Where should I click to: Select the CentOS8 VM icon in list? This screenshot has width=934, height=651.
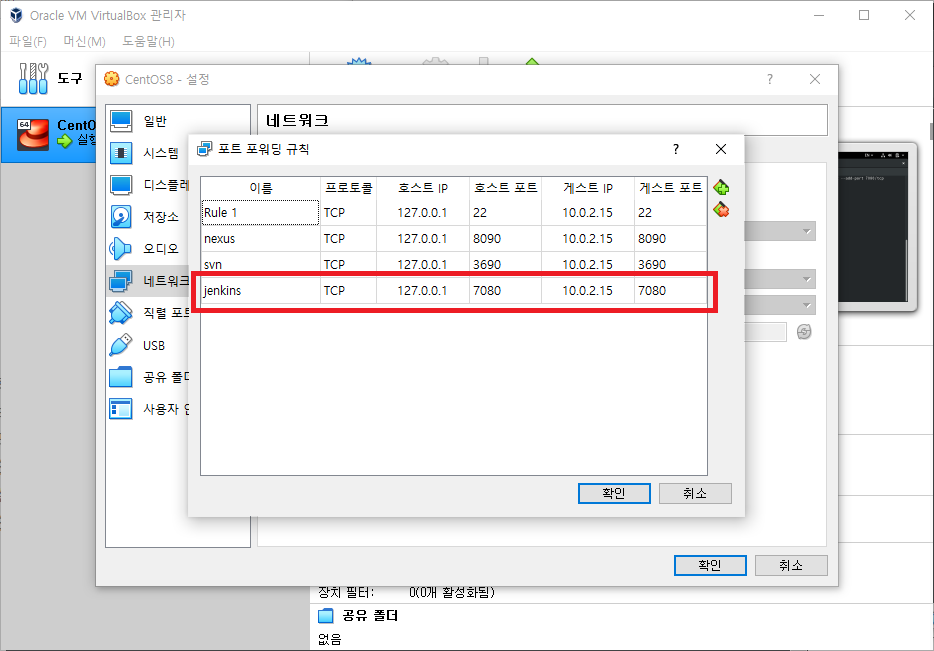[33, 134]
